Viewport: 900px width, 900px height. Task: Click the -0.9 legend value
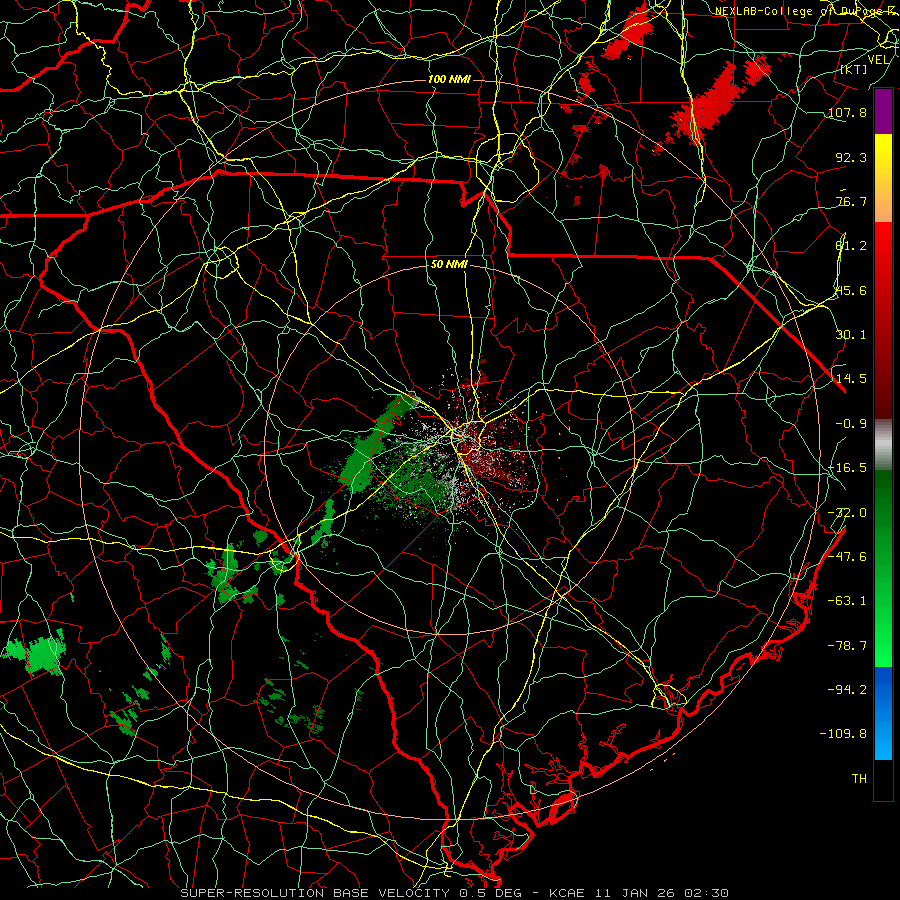pyautogui.click(x=851, y=424)
